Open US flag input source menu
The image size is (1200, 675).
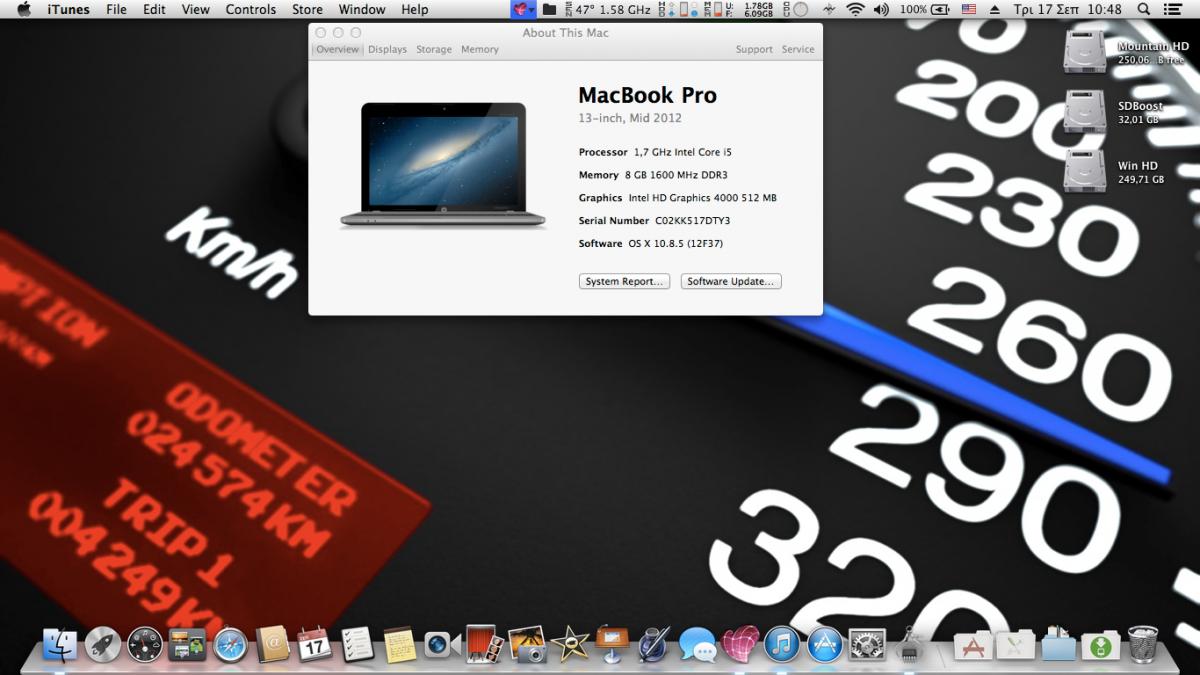969,9
